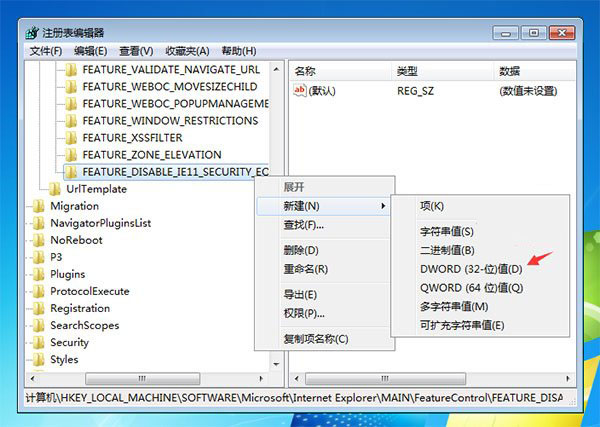The width and height of the screenshot is (600, 427).
Task: Select 二进制值(B) from the submenu
Action: pyautogui.click(x=480, y=250)
